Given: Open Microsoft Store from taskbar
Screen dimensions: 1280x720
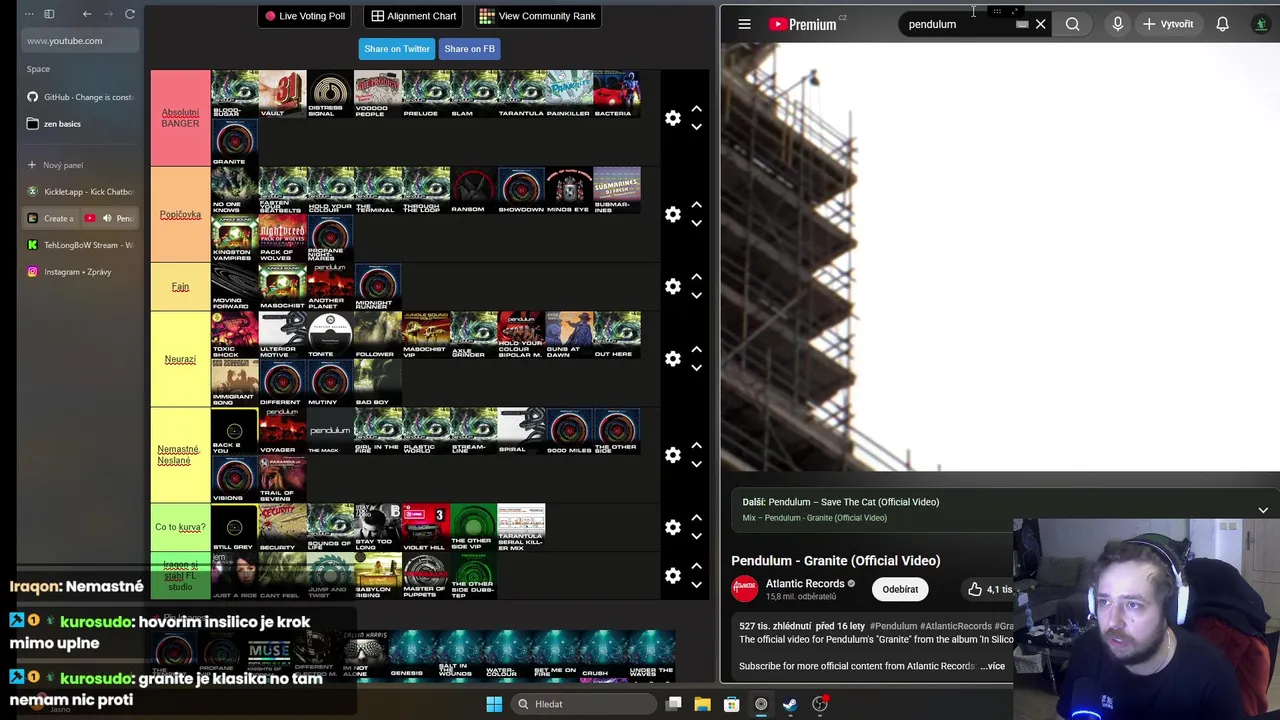Looking at the screenshot, I should (x=731, y=704).
